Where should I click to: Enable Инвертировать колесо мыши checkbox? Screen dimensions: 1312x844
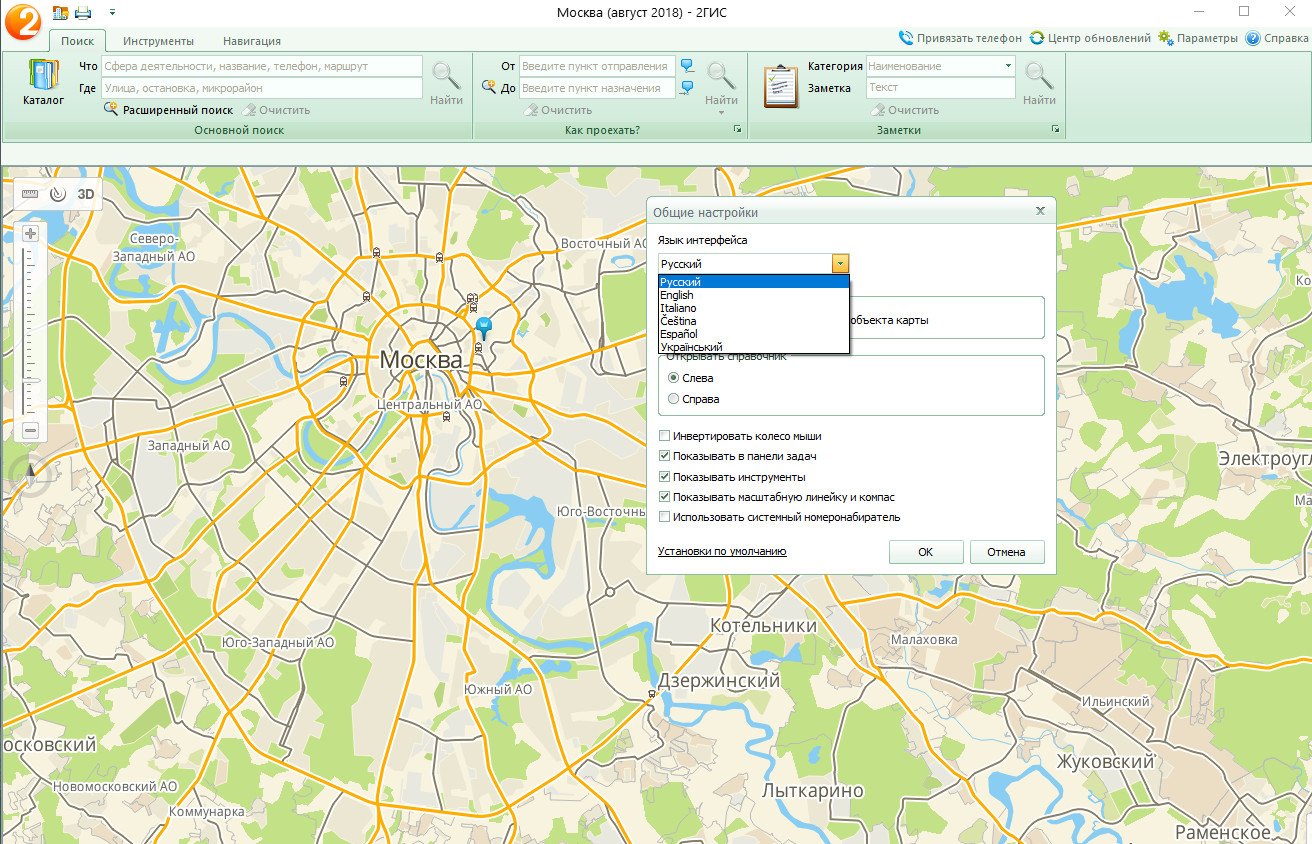665,436
